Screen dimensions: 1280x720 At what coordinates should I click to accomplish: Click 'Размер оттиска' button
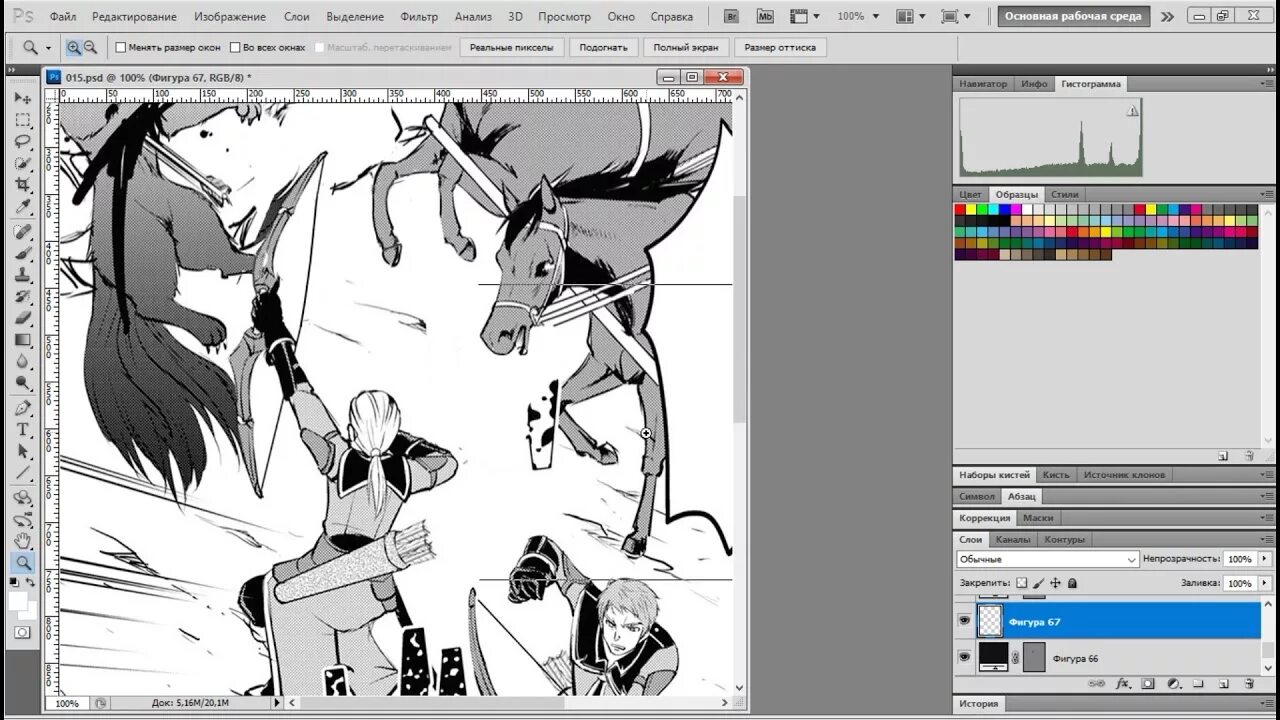point(780,47)
